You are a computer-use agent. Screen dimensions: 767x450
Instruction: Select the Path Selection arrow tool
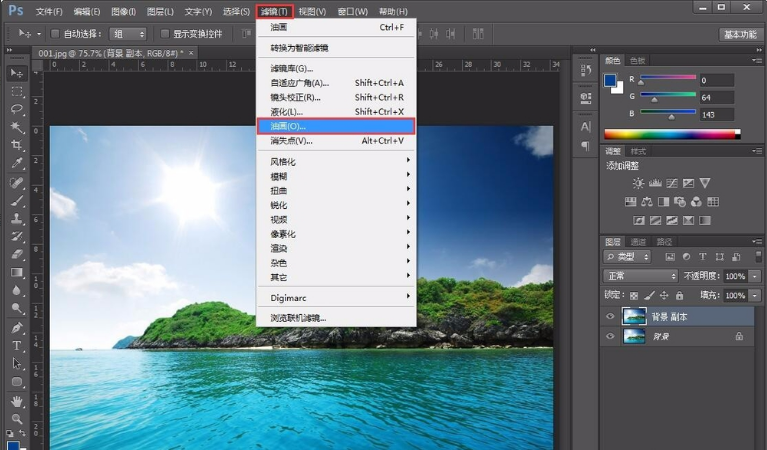17,363
